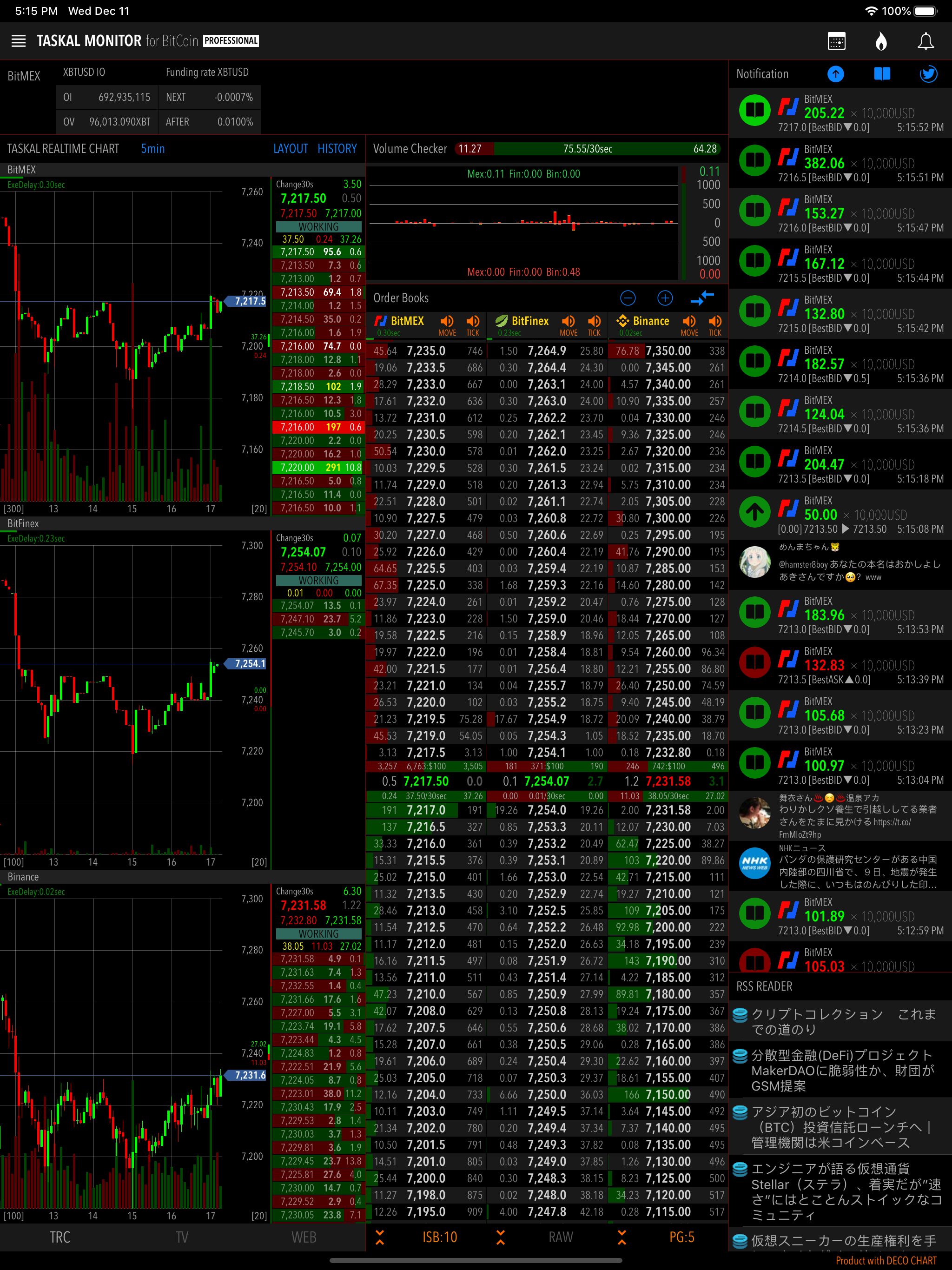
Task: Open the NHK News tweet
Action: [x=840, y=867]
